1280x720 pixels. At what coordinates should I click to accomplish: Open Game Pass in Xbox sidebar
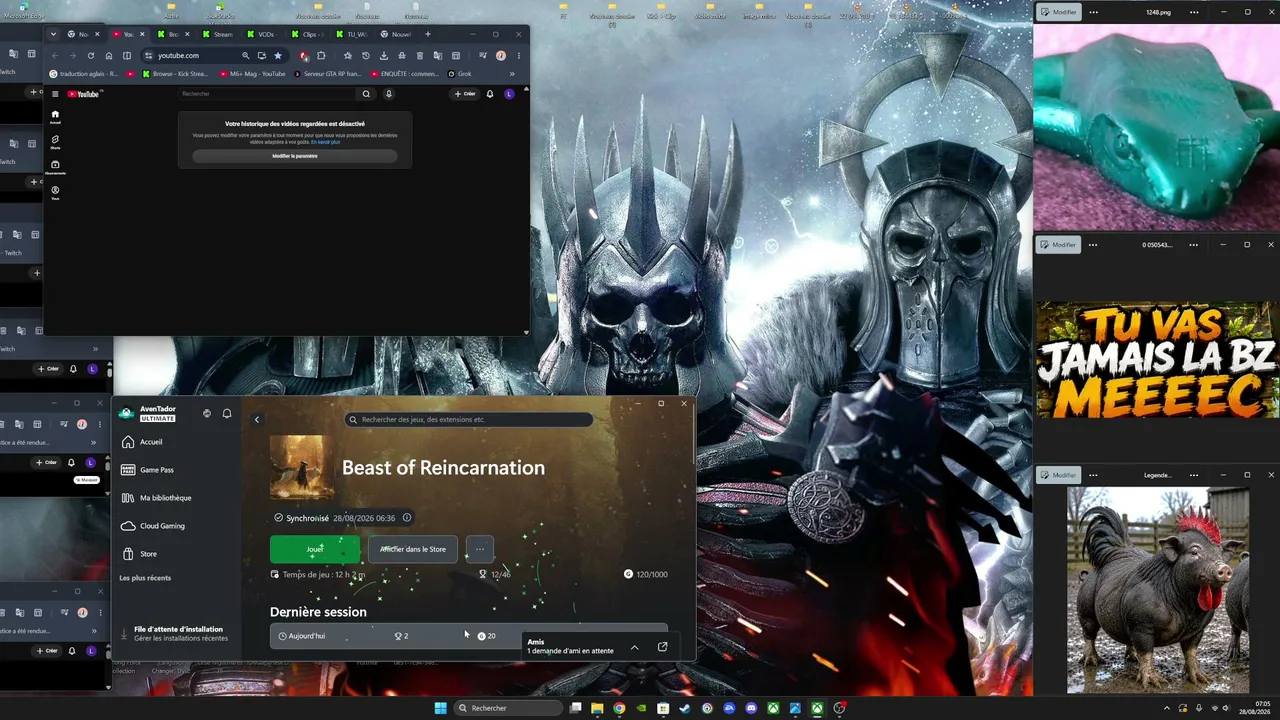pos(147,470)
